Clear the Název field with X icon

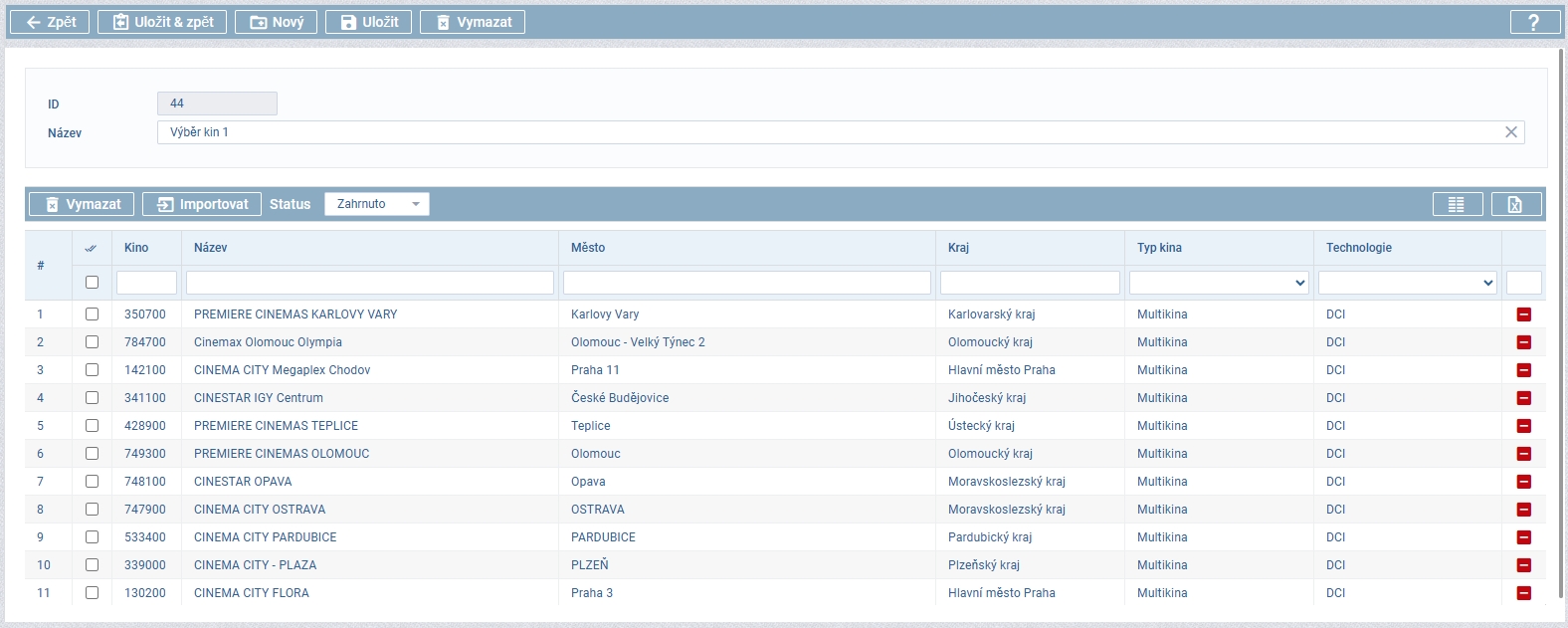click(x=1510, y=132)
